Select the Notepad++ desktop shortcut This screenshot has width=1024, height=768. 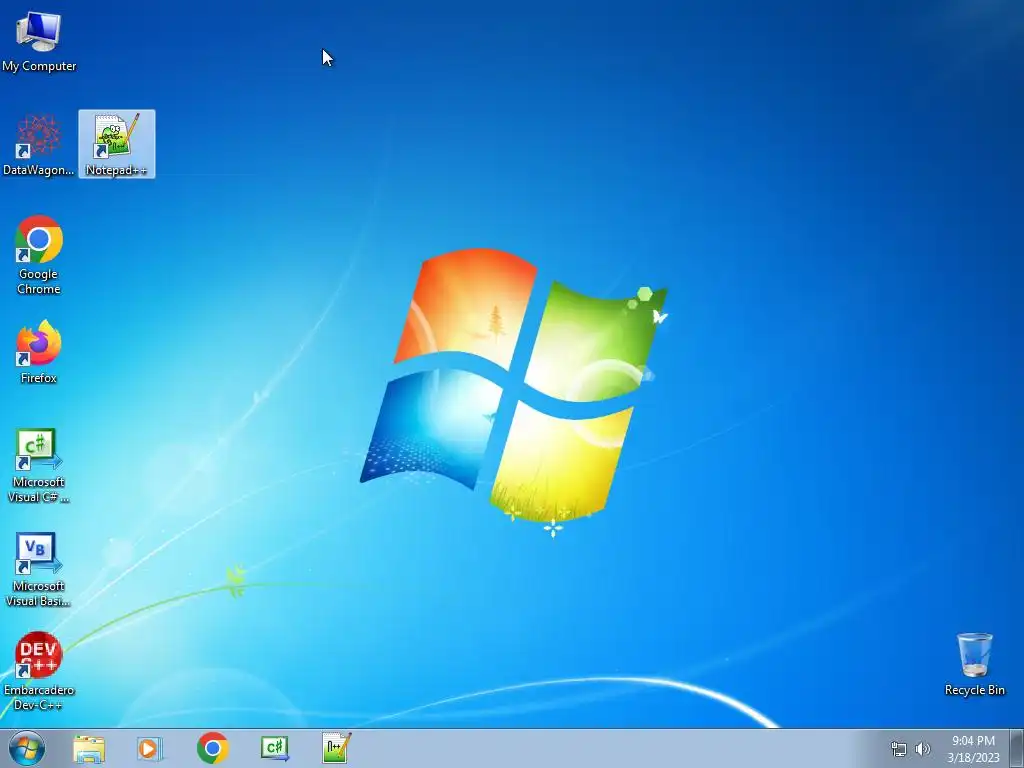[x=117, y=144]
